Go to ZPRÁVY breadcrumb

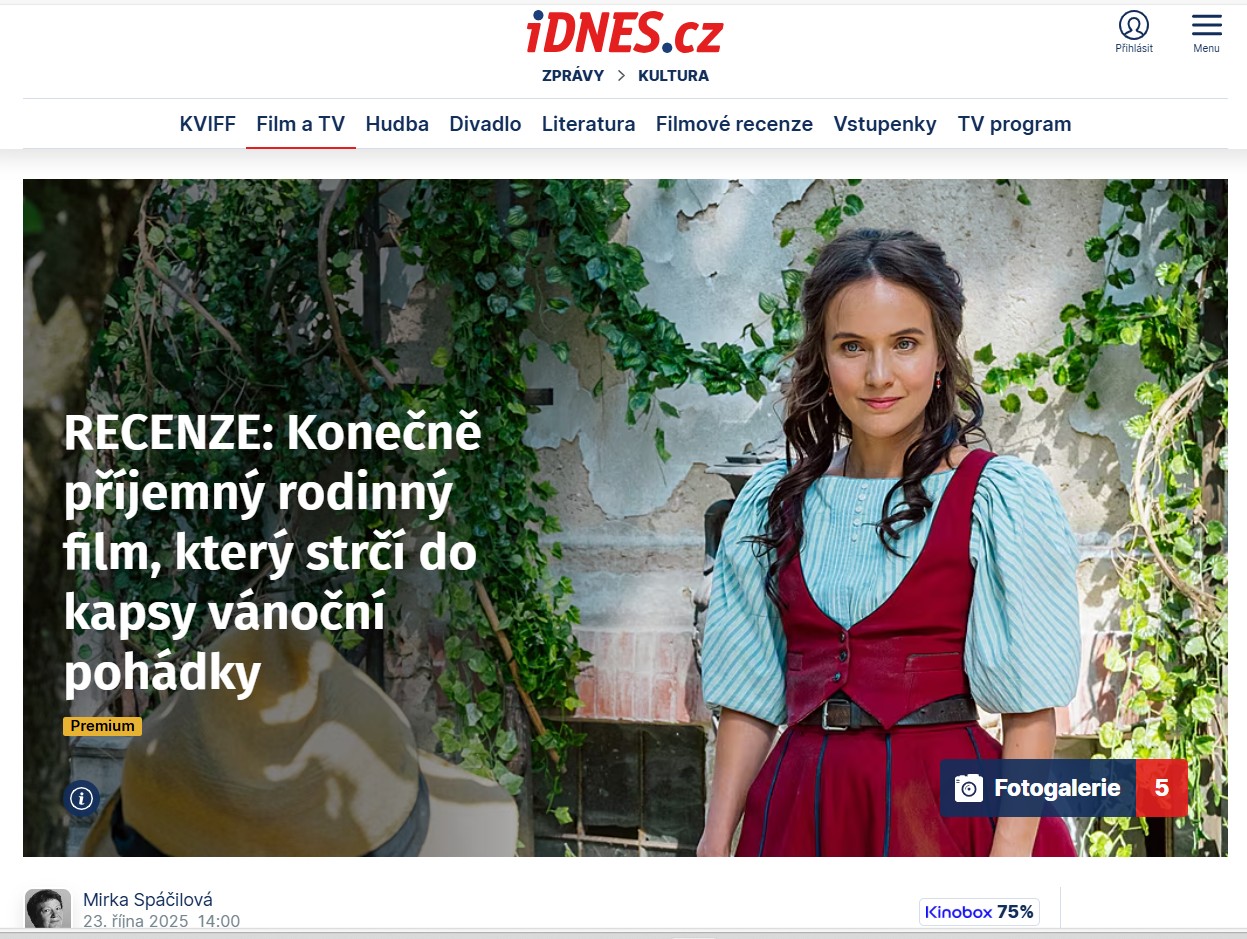click(573, 75)
